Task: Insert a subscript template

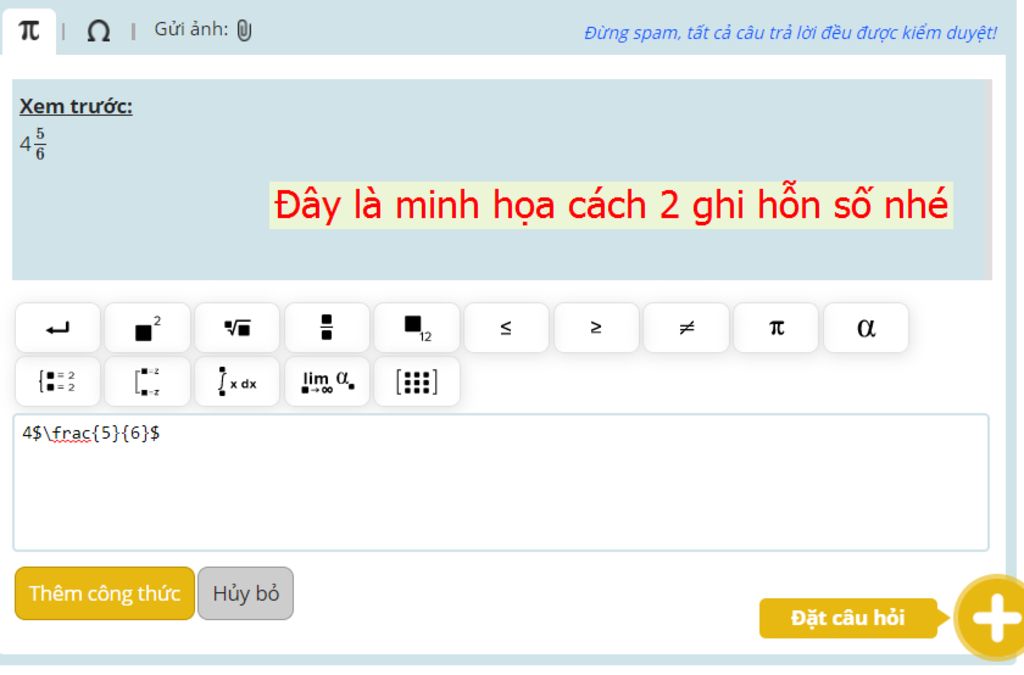Action: [x=417, y=328]
